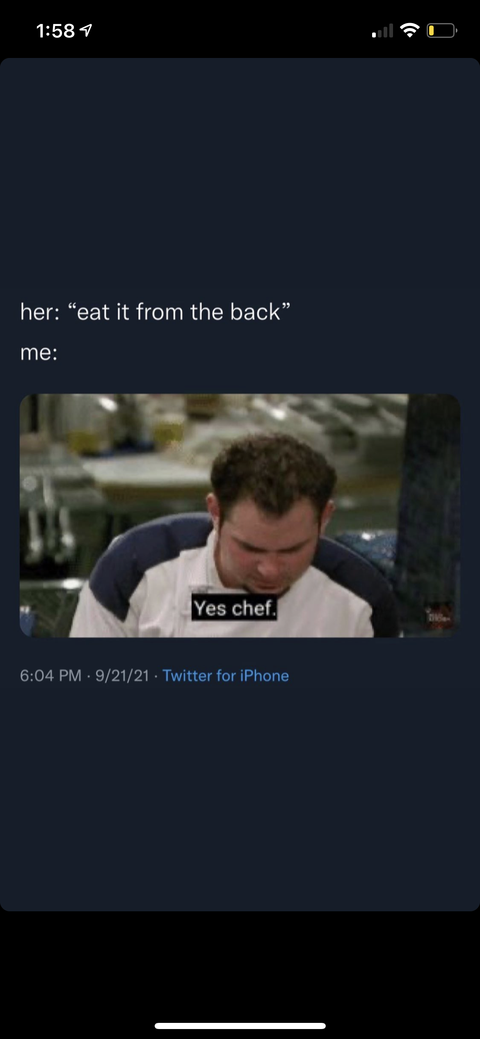Tap the location arrow icon in status bar
480x1039 pixels.
tap(86, 31)
